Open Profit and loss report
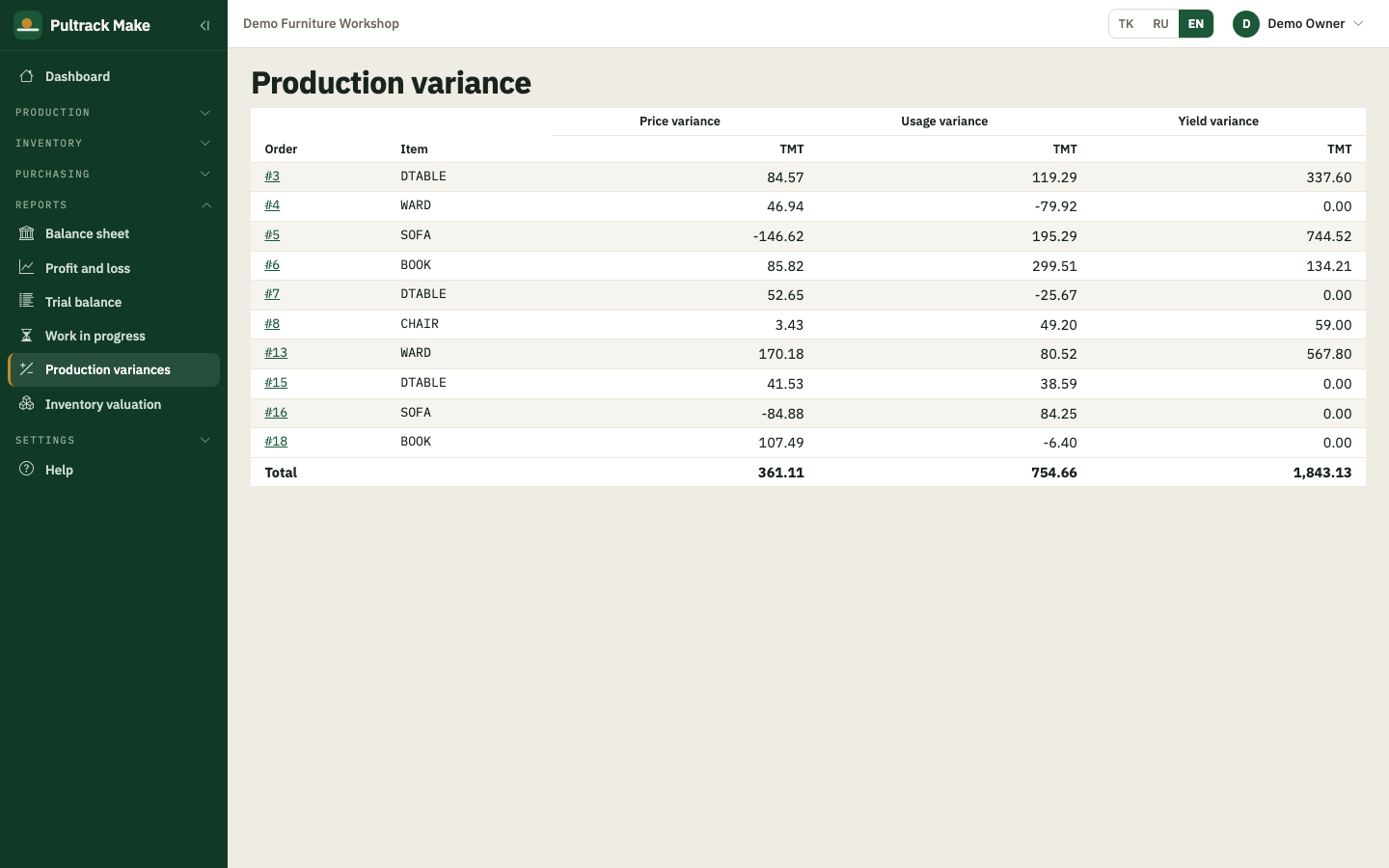Screen dimensions: 1389x868 pyautogui.click(x=114, y=268)
